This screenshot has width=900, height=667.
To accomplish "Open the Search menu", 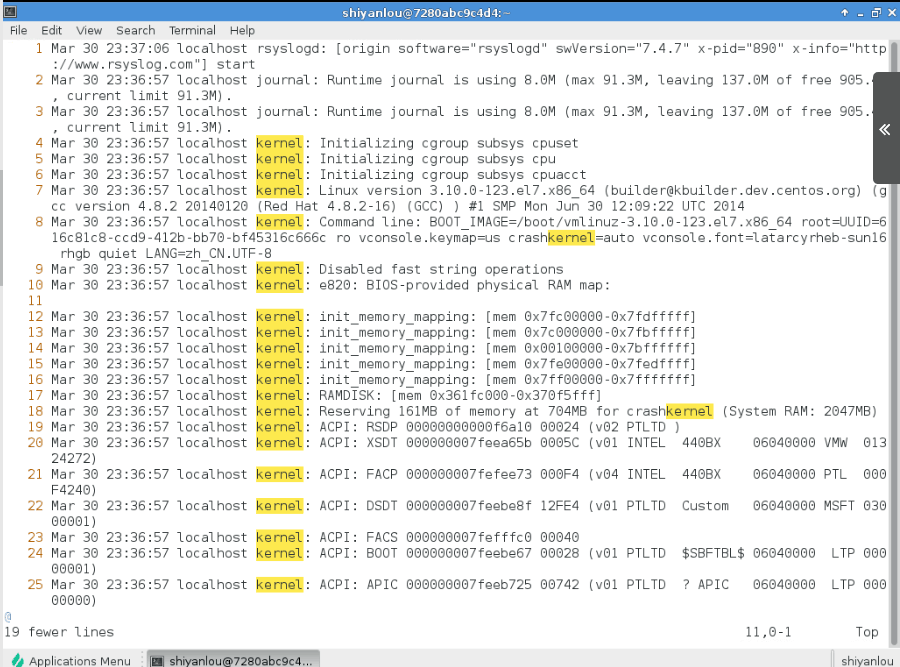I will [x=135, y=30].
